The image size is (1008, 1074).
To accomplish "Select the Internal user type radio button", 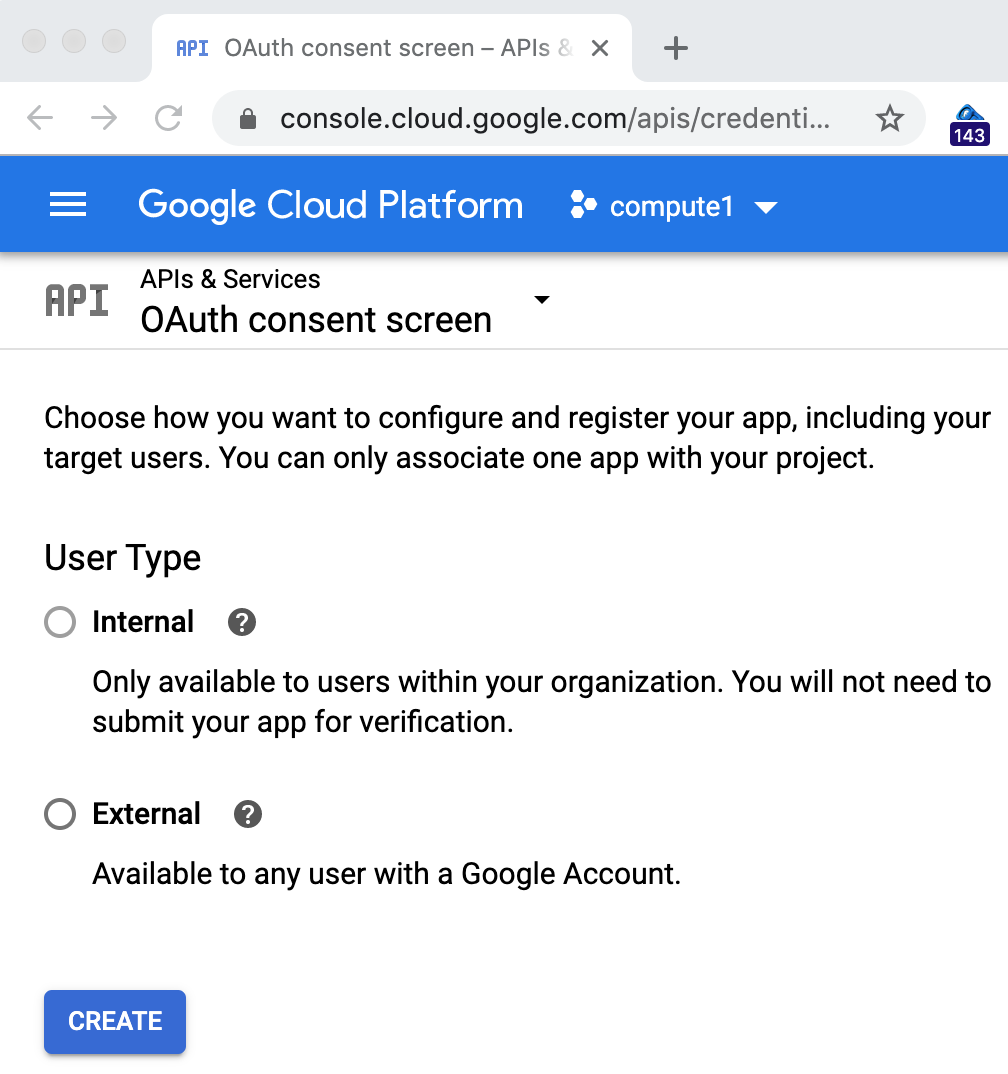I will click(60, 622).
